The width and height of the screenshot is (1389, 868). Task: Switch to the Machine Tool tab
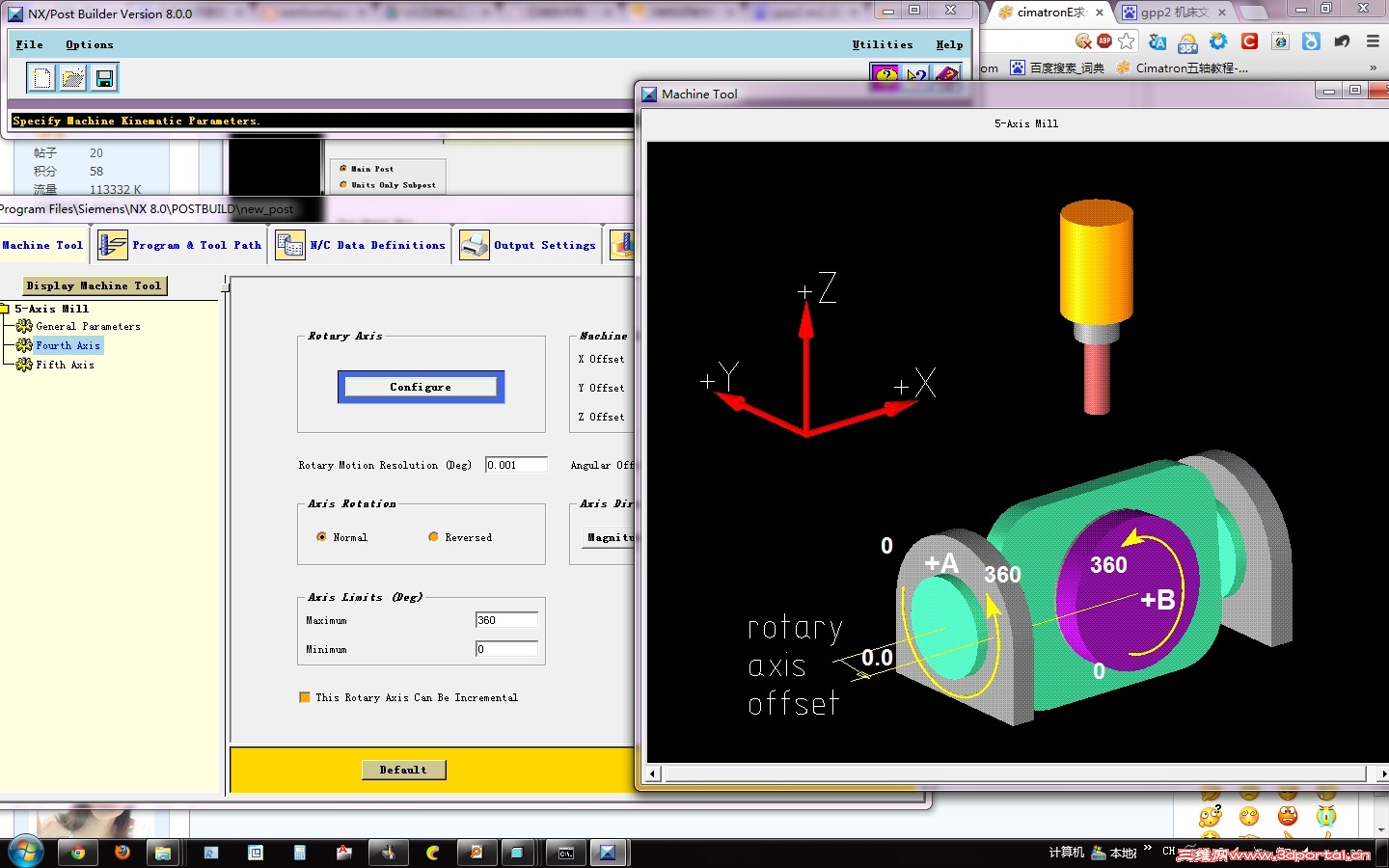point(43,245)
